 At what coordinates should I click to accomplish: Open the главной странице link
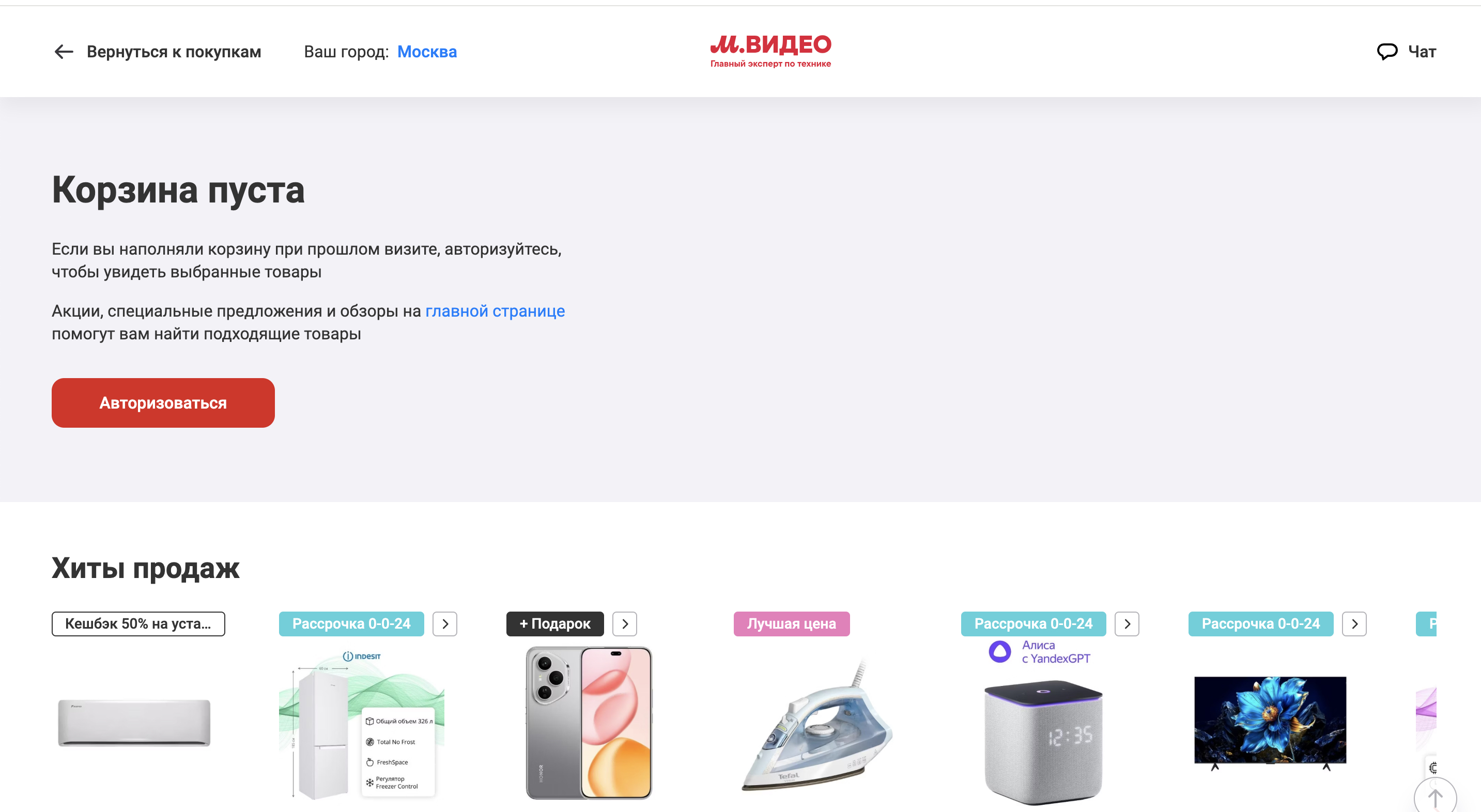click(x=495, y=311)
